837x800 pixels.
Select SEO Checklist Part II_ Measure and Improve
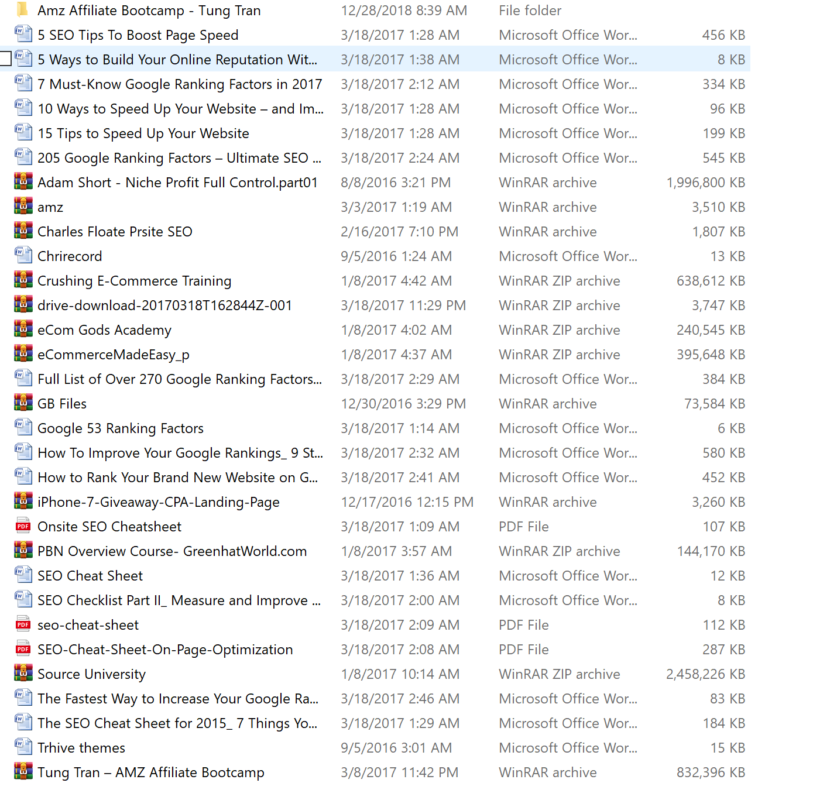click(x=179, y=600)
